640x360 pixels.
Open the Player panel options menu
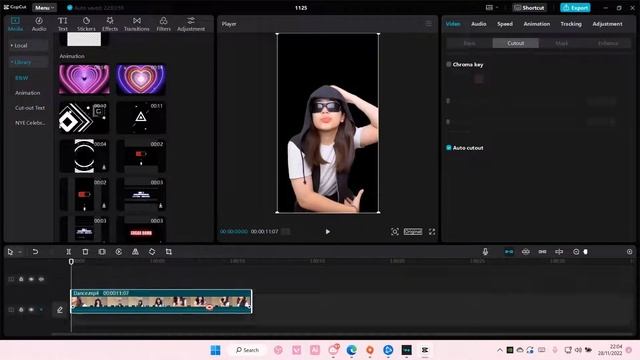429,24
